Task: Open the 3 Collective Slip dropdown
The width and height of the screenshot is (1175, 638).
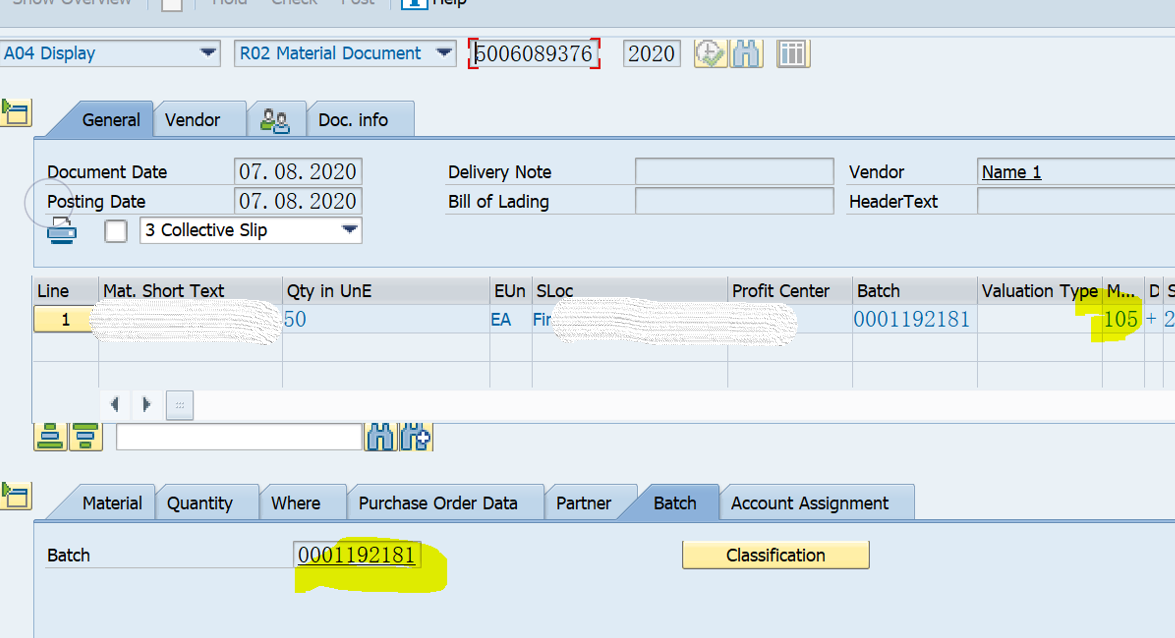Action: point(251,230)
